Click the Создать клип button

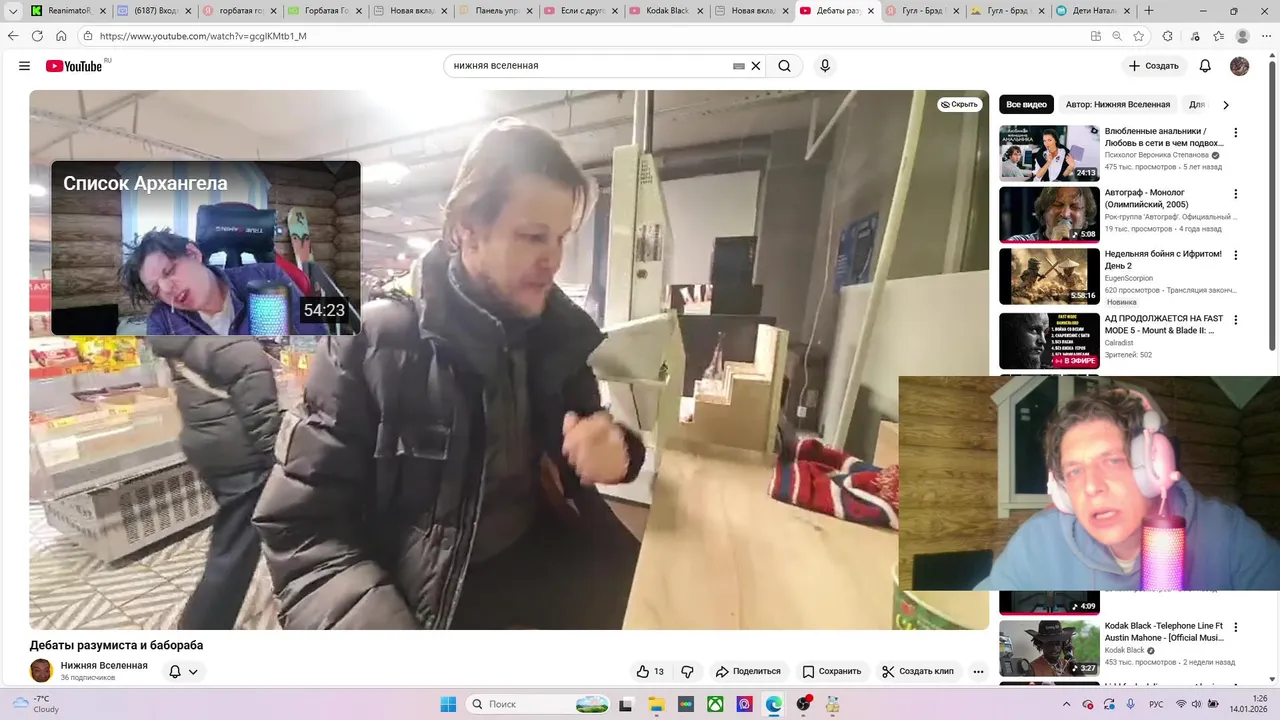click(918, 671)
